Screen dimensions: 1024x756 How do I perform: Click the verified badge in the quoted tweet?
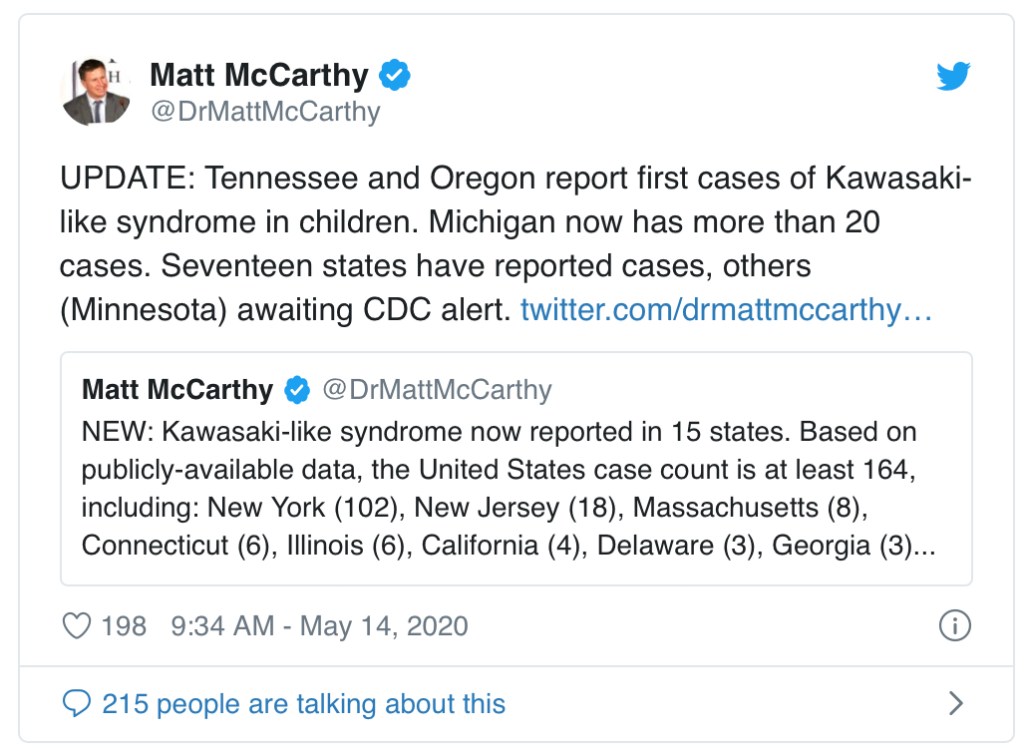(297, 390)
